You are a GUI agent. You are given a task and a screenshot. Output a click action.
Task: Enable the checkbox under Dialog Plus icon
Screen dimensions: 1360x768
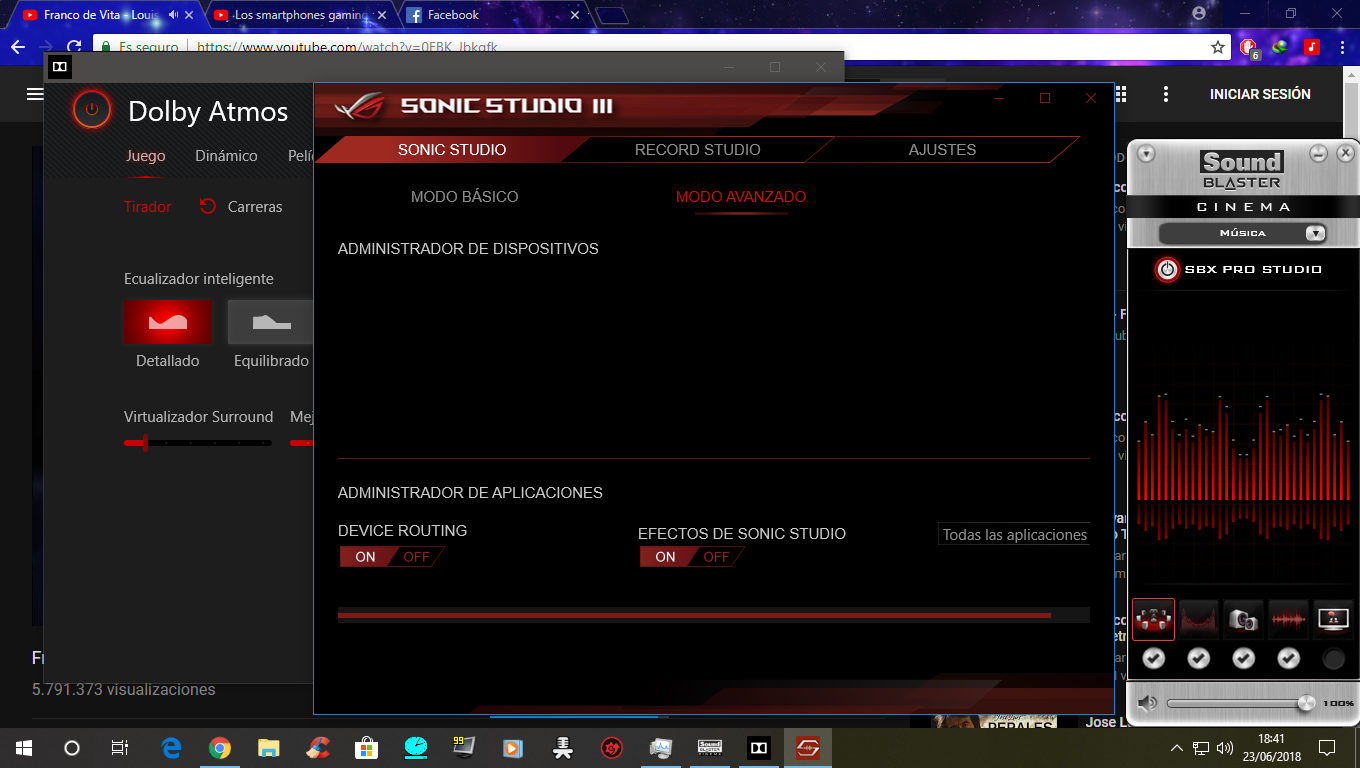coord(1333,658)
